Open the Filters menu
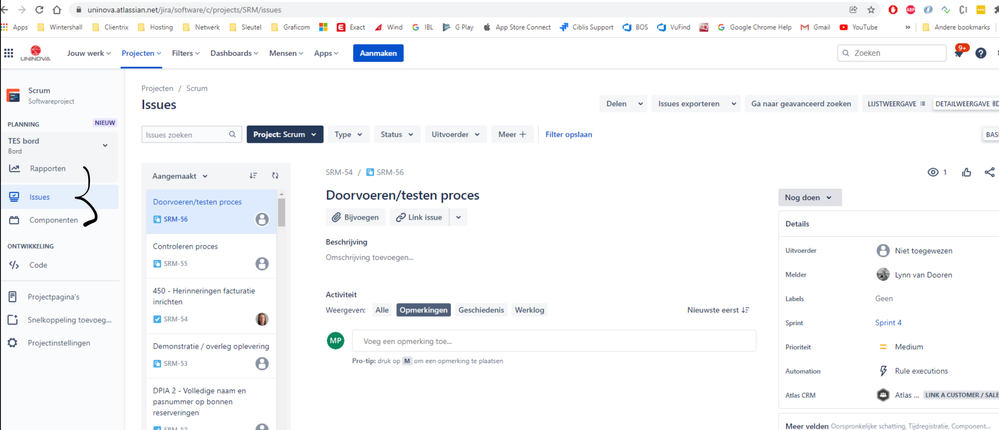The width and height of the screenshot is (999, 430). (186, 54)
